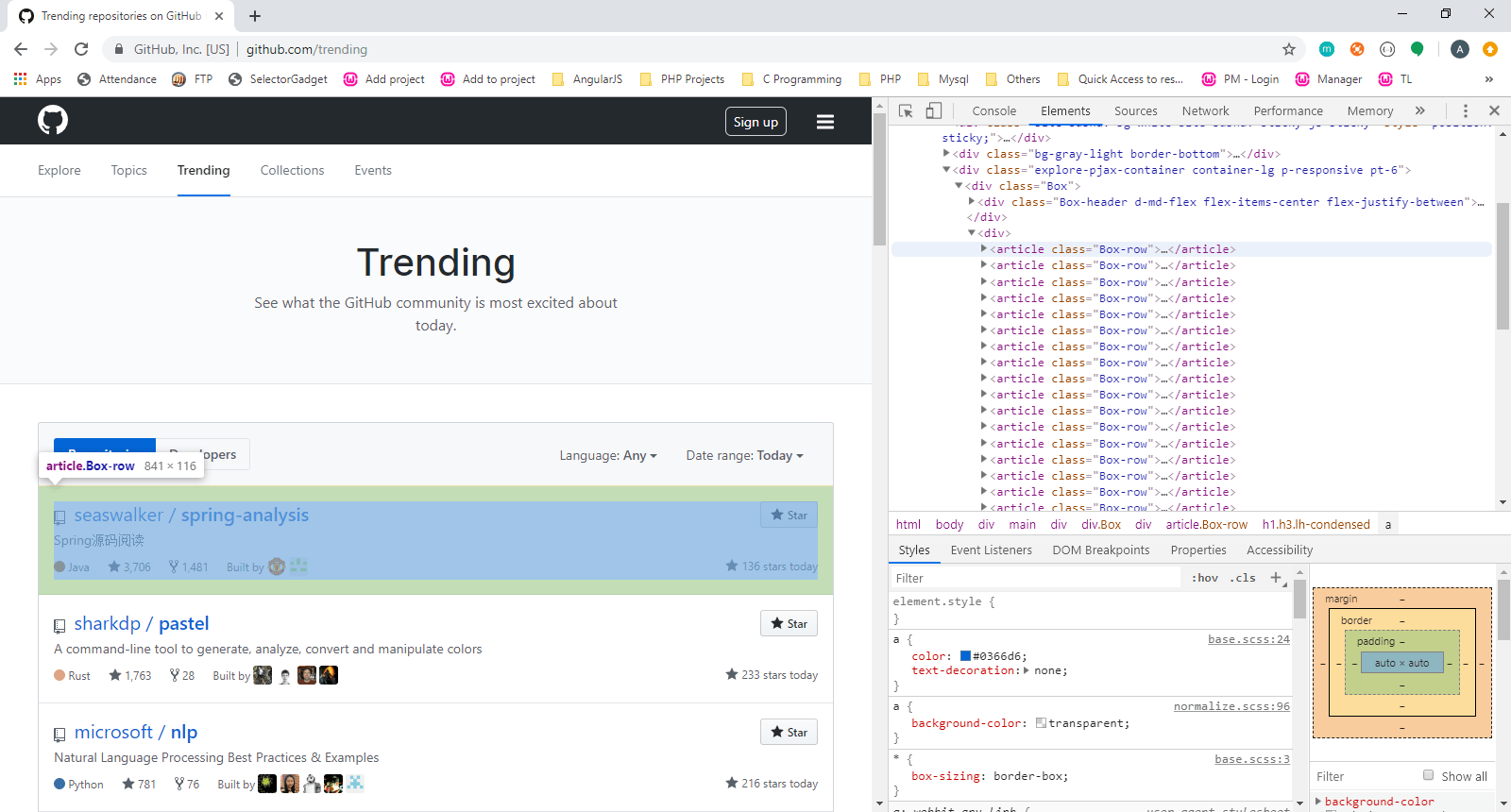Image resolution: width=1511 pixels, height=812 pixels.
Task: Open the FTP bookmark
Action: pyautogui.click(x=193, y=79)
